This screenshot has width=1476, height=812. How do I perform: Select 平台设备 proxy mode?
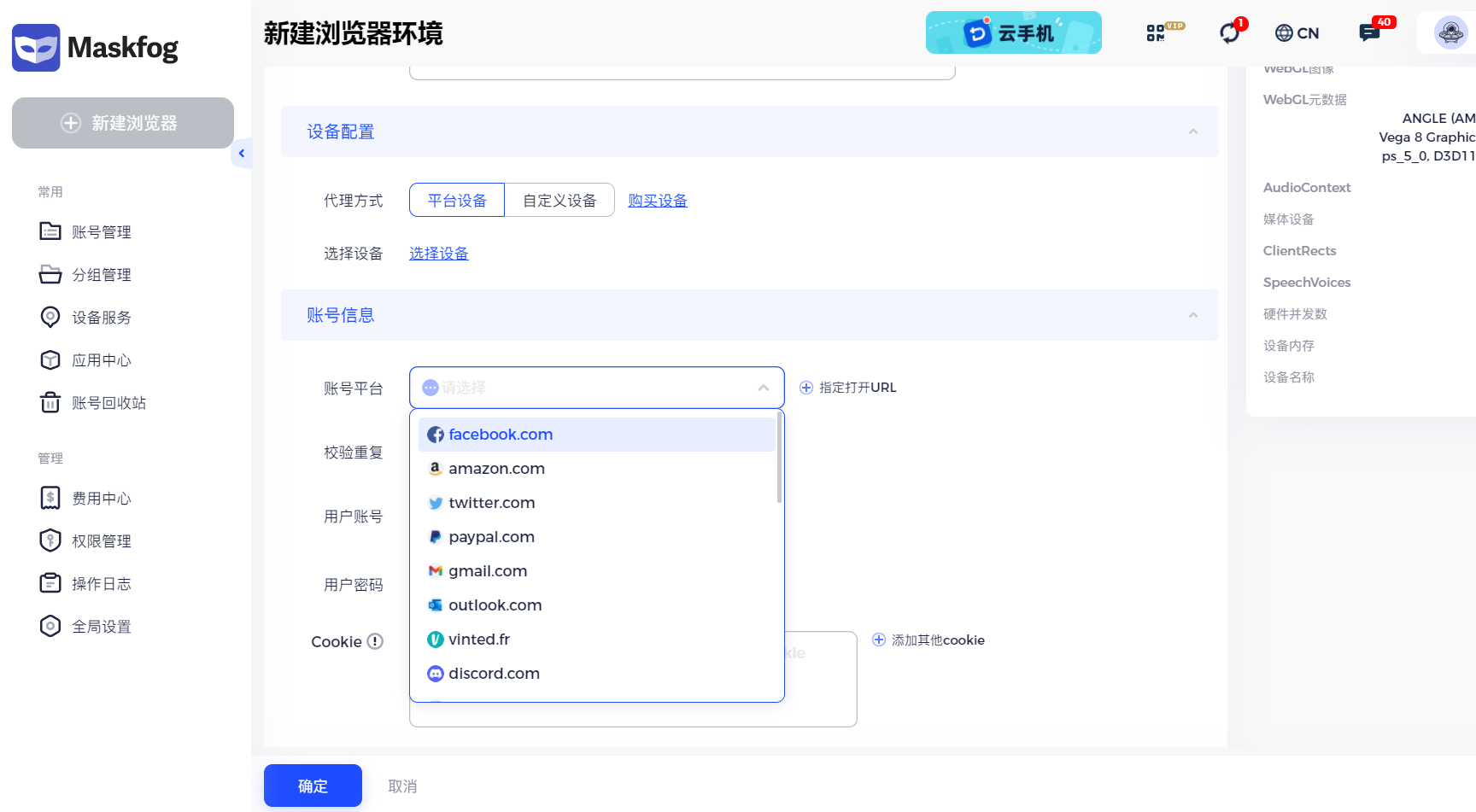pyautogui.click(x=457, y=201)
